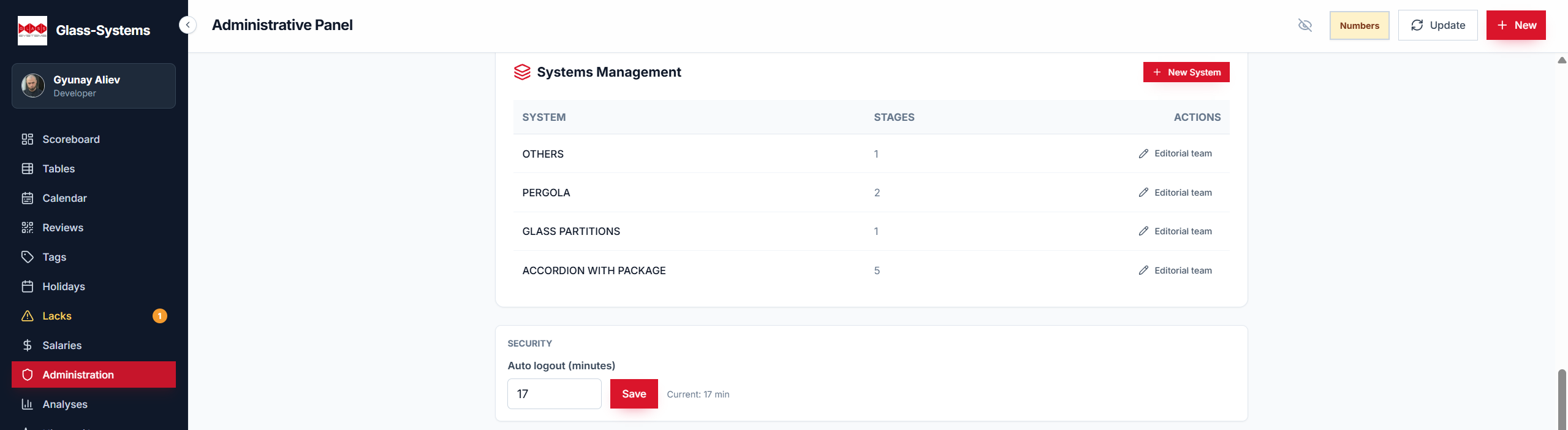
Task: Select the GLASS PARTITIONS system name
Action: [571, 231]
